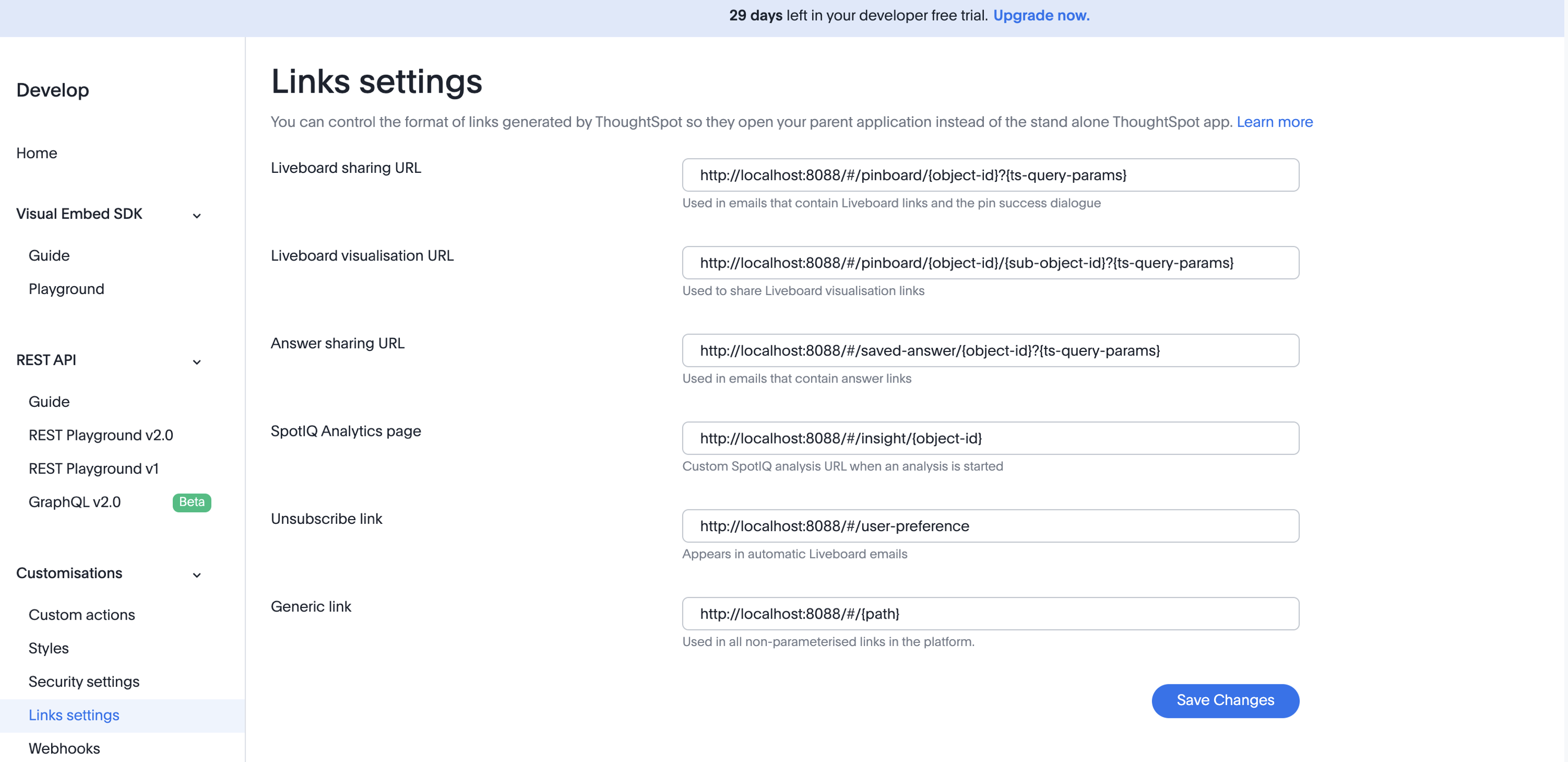This screenshot has width=1568, height=762.
Task: Open the Visual Embed SDK Playground
Action: (x=66, y=289)
